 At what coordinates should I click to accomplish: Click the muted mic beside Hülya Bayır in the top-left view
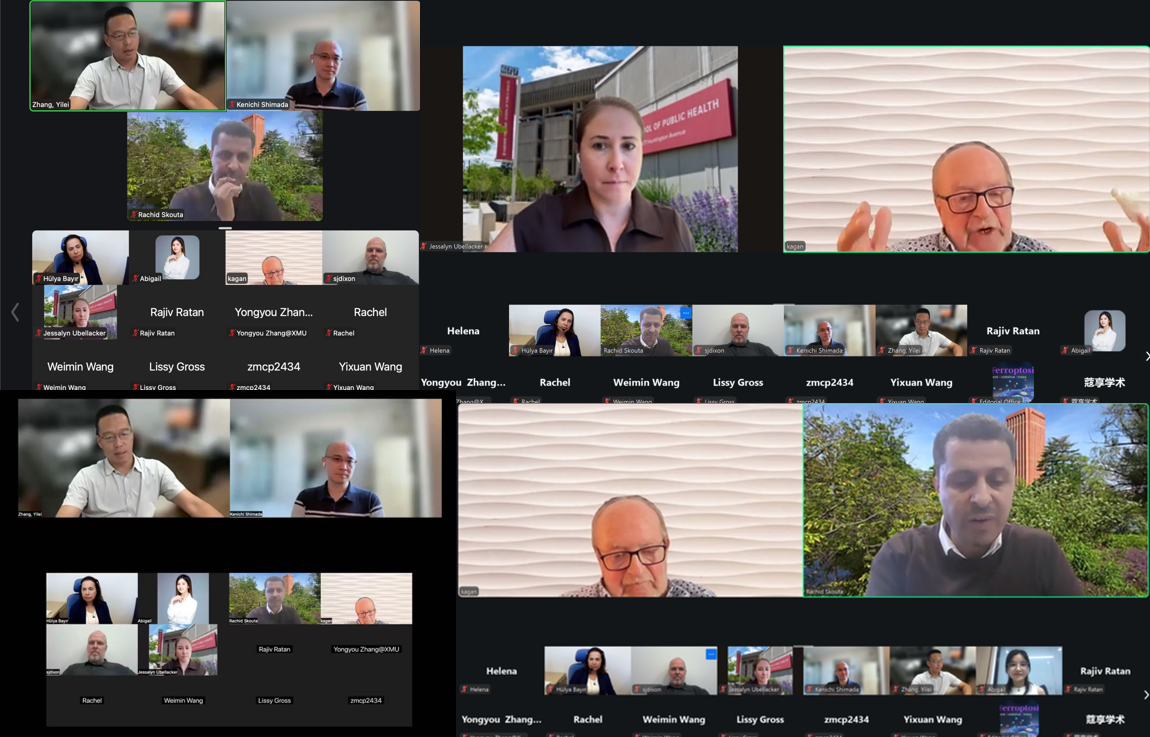tap(39, 279)
